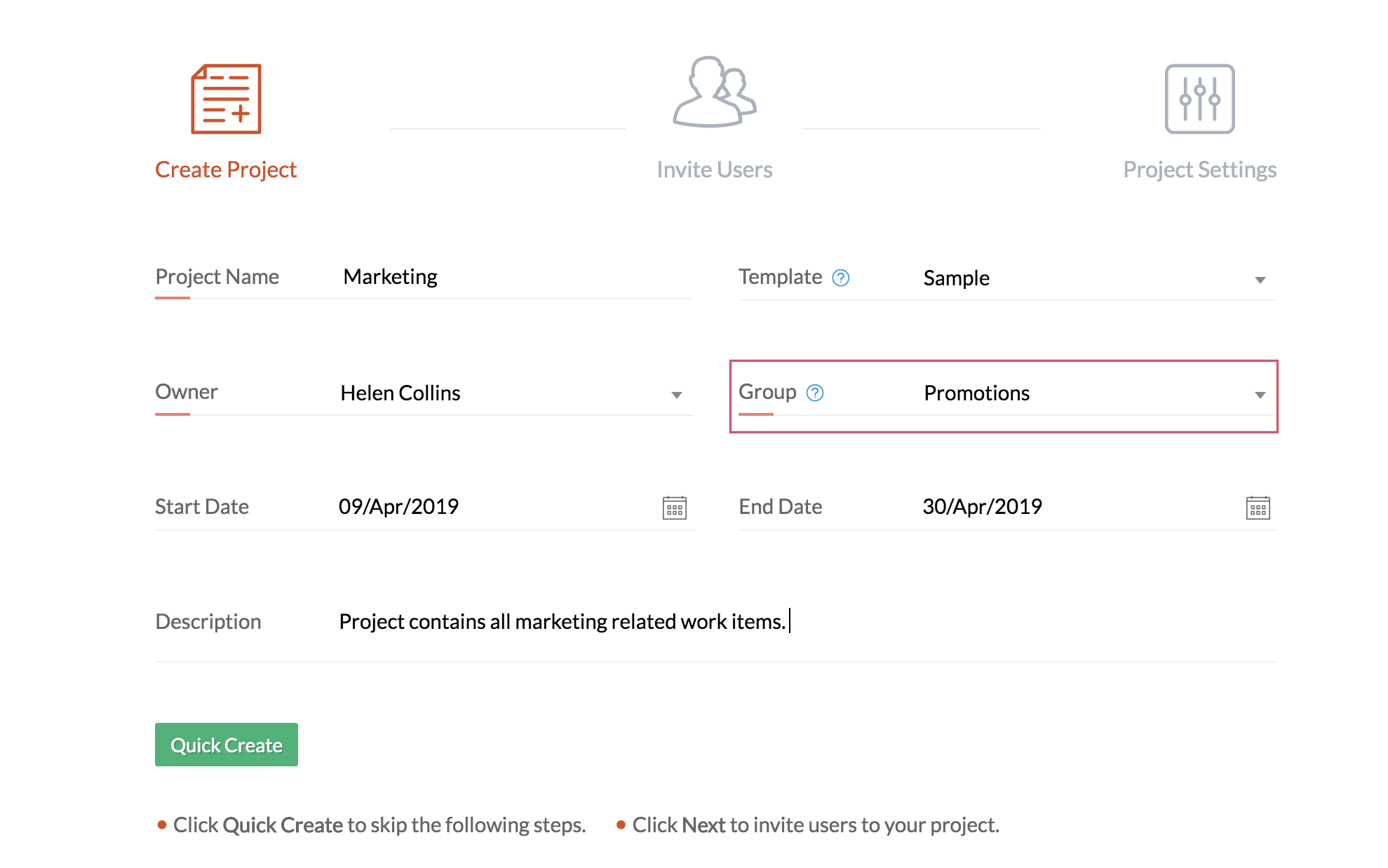1388x868 pixels.
Task: Click the Create Project document icon
Action: click(226, 99)
